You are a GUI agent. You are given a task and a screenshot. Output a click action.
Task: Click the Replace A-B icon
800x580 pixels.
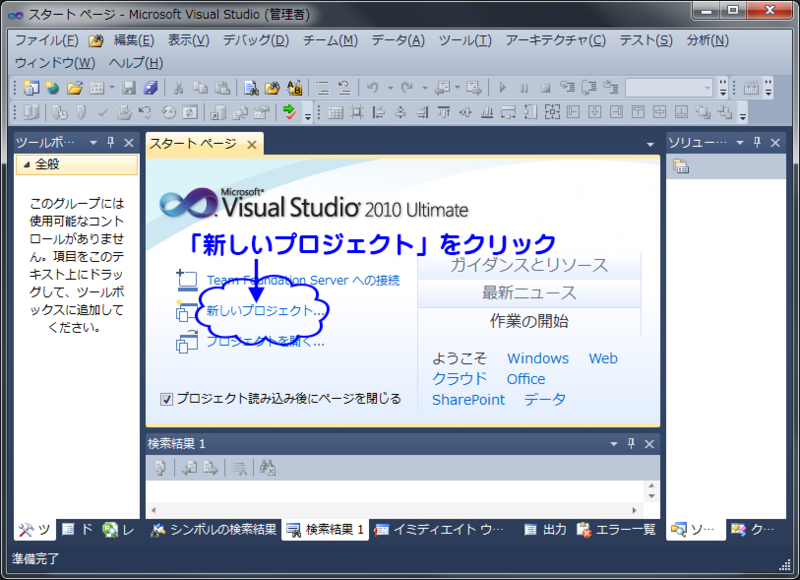coord(294,88)
